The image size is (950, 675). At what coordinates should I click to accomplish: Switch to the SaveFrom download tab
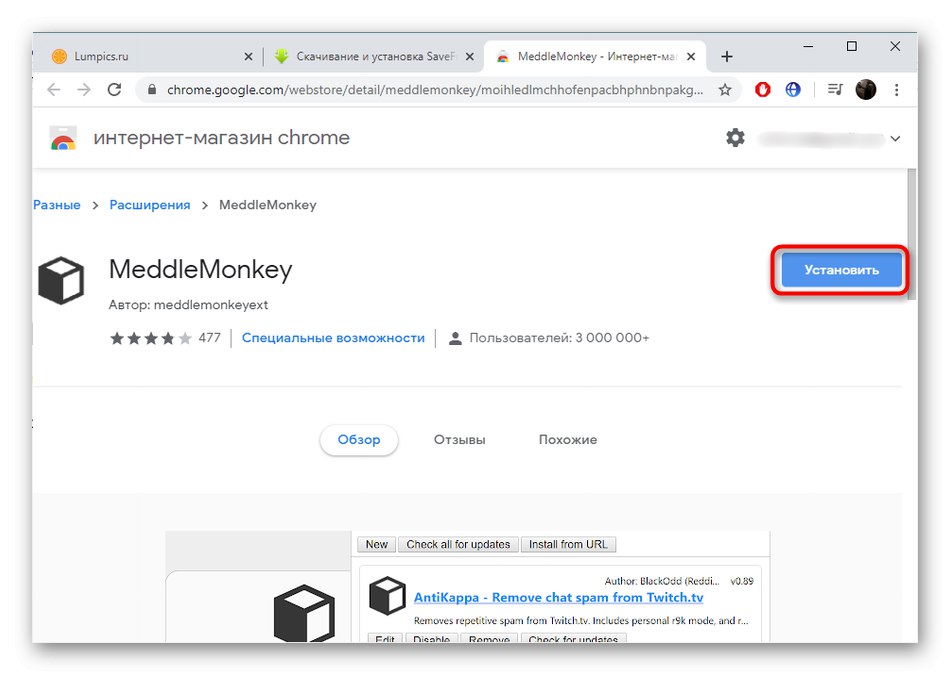click(374, 56)
